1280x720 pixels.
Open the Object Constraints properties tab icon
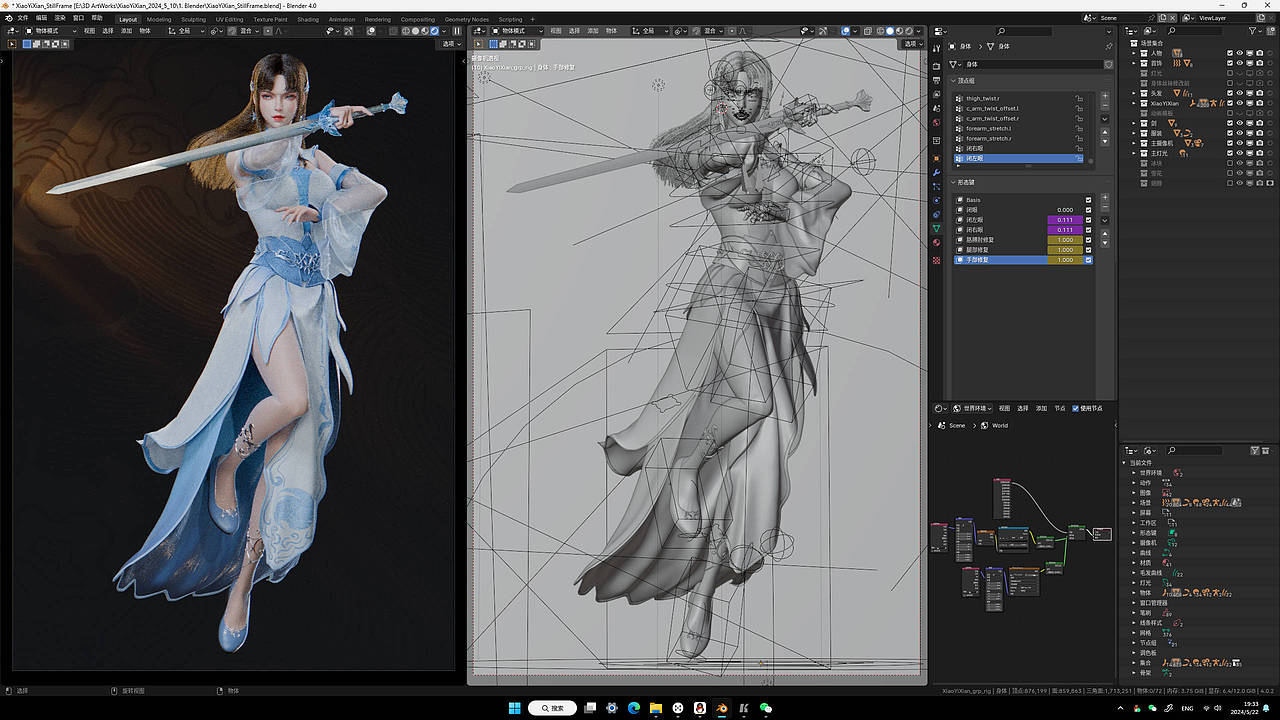click(x=937, y=214)
